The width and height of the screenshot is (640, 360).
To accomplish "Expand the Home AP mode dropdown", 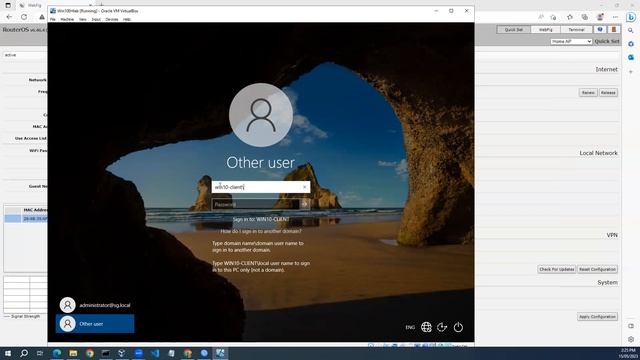I will coord(571,41).
